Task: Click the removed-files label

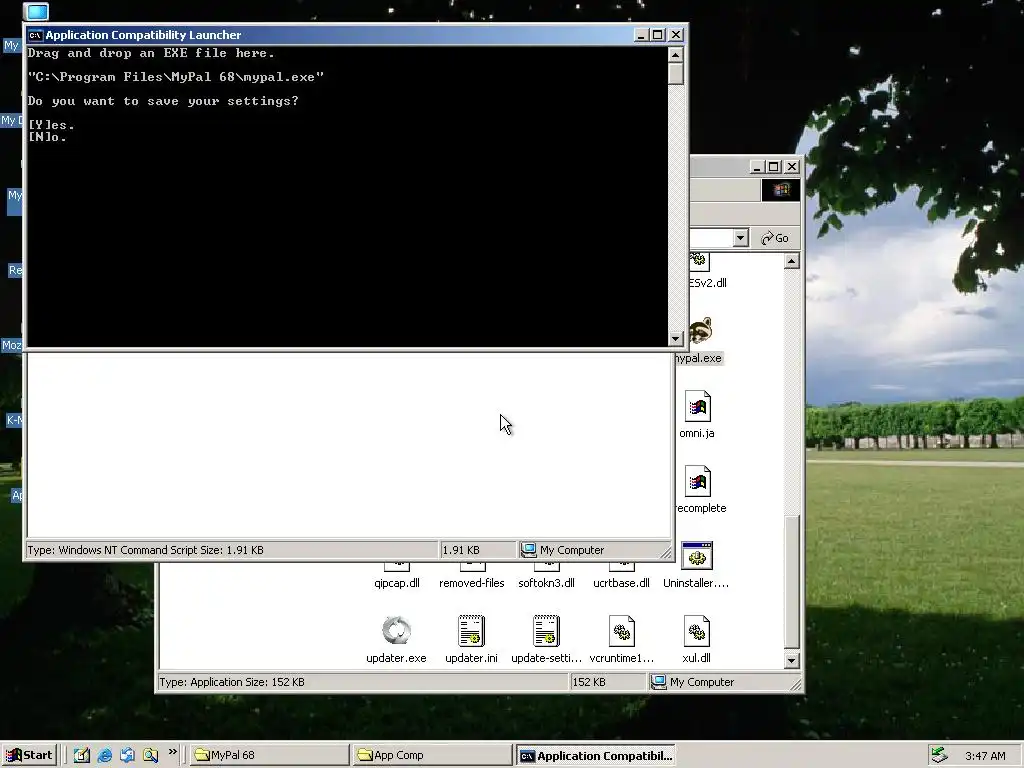Action: pyautogui.click(x=472, y=583)
